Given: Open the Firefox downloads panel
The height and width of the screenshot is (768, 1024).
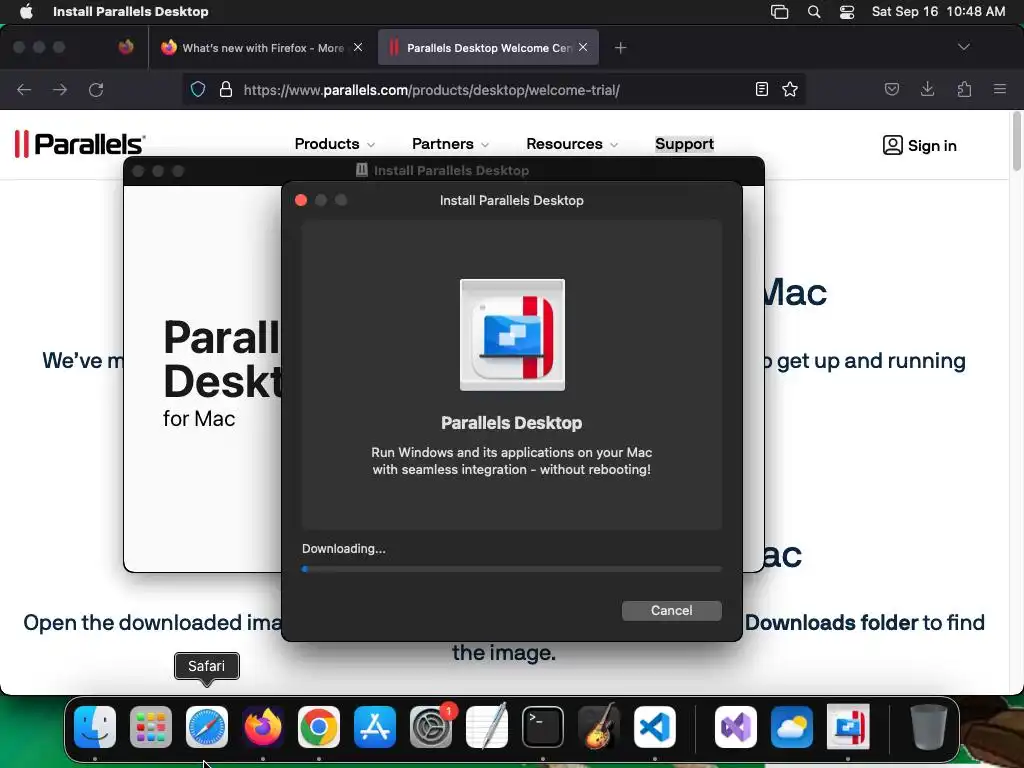Looking at the screenshot, I should coord(927,89).
